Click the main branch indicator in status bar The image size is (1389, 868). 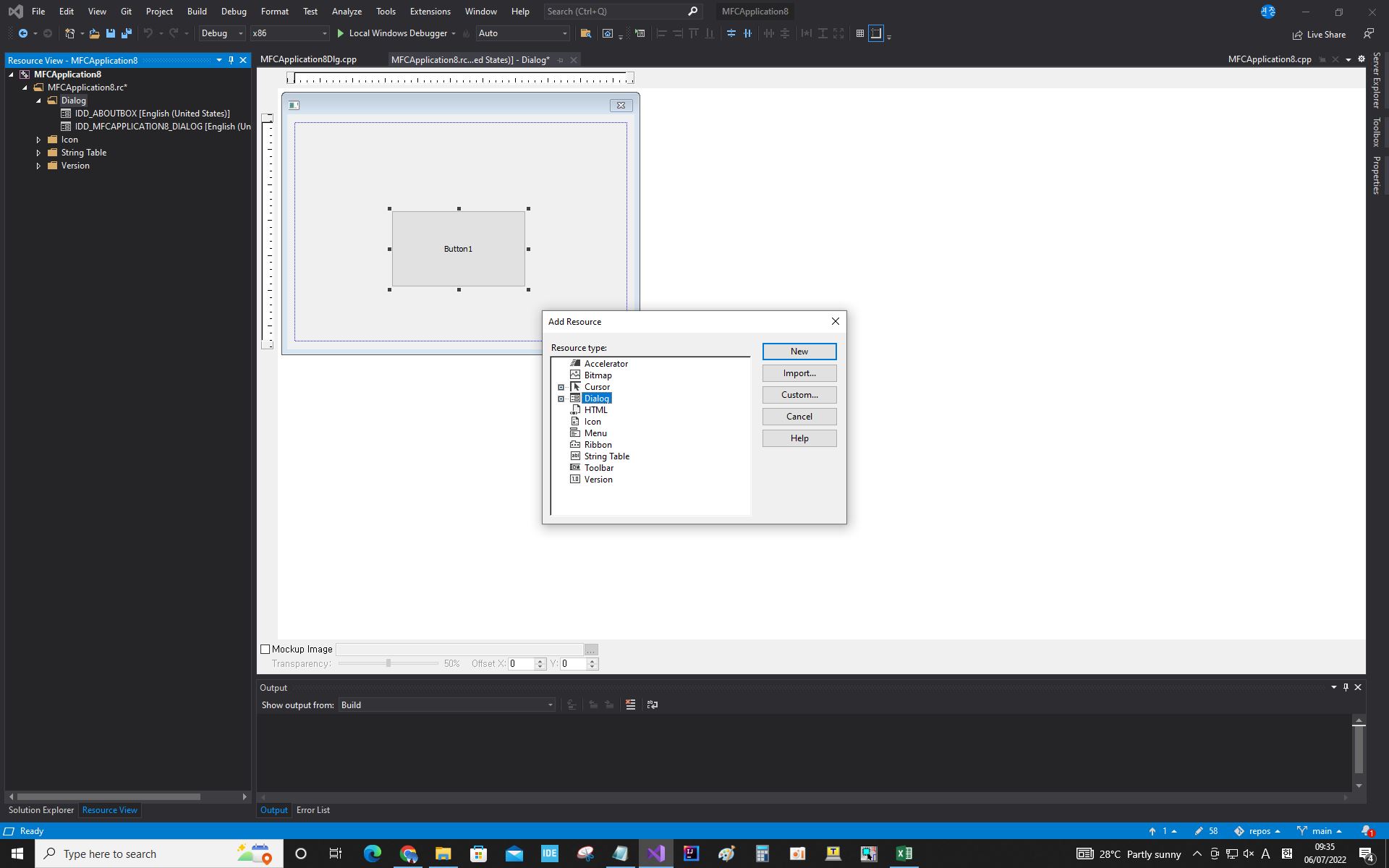coord(1319,831)
